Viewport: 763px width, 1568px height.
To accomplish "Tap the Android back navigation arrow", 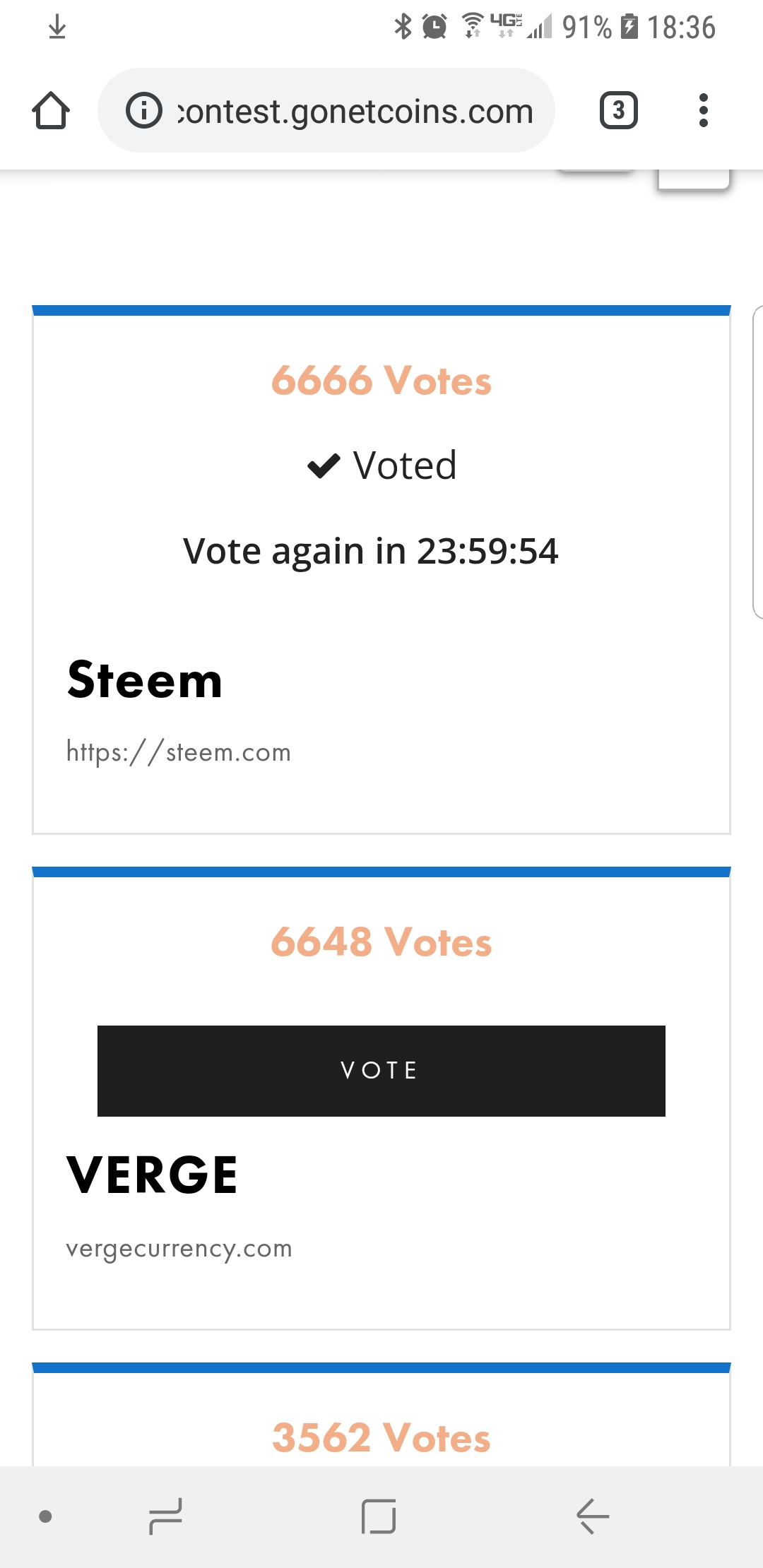I will pyautogui.click(x=592, y=1516).
